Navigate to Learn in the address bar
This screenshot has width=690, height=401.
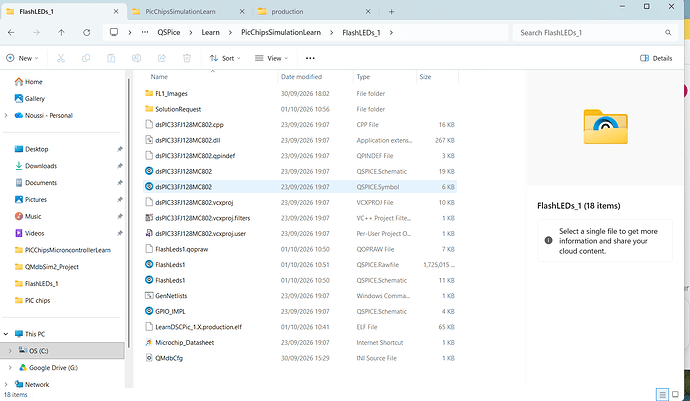tap(210, 33)
